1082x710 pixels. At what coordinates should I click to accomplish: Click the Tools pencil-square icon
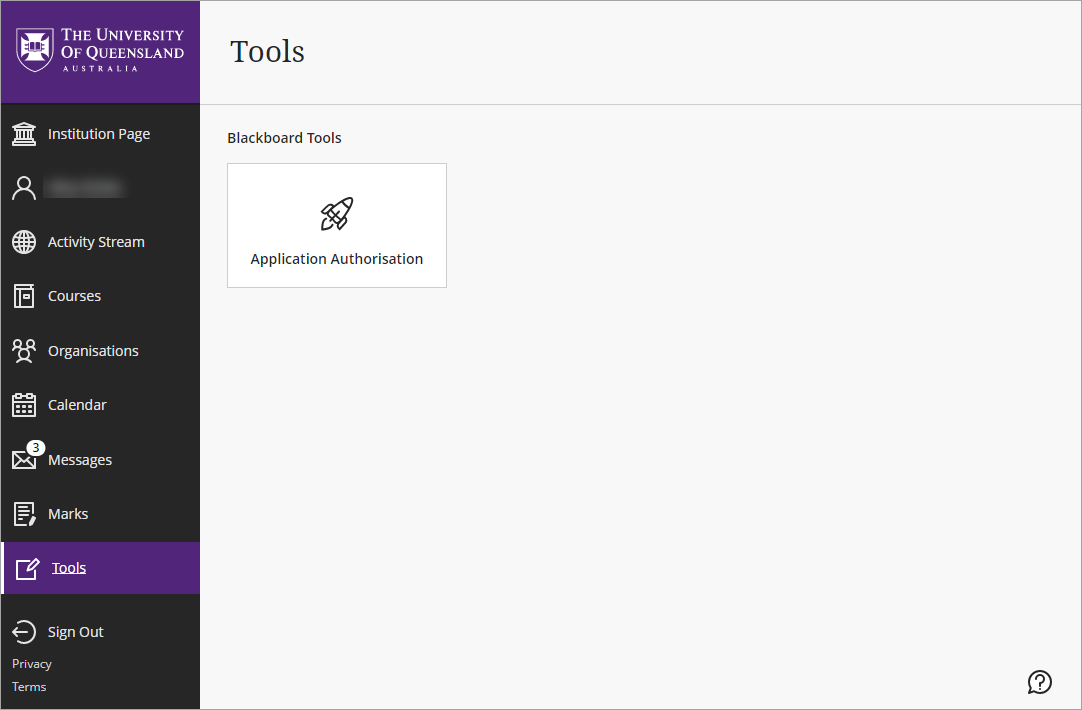pos(27,569)
